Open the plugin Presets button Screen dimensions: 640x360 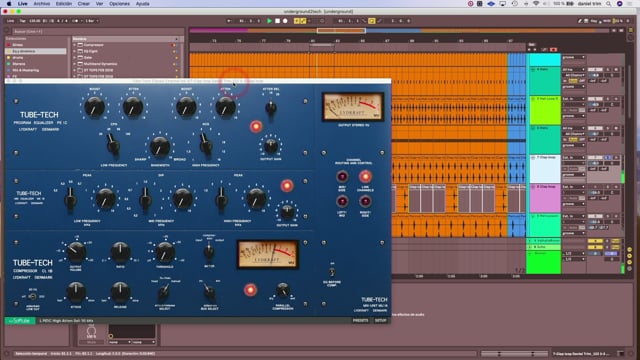[360, 321]
